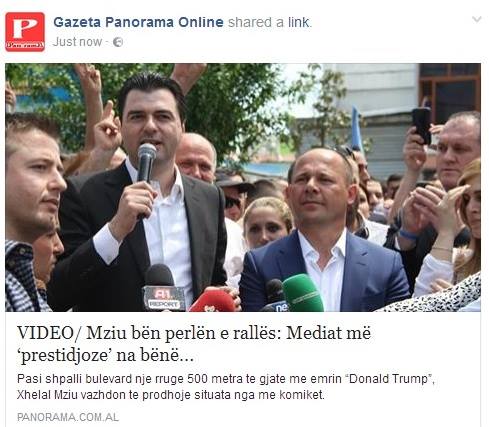Click the 'shared a link' text
489x427 pixels.
(270, 22)
